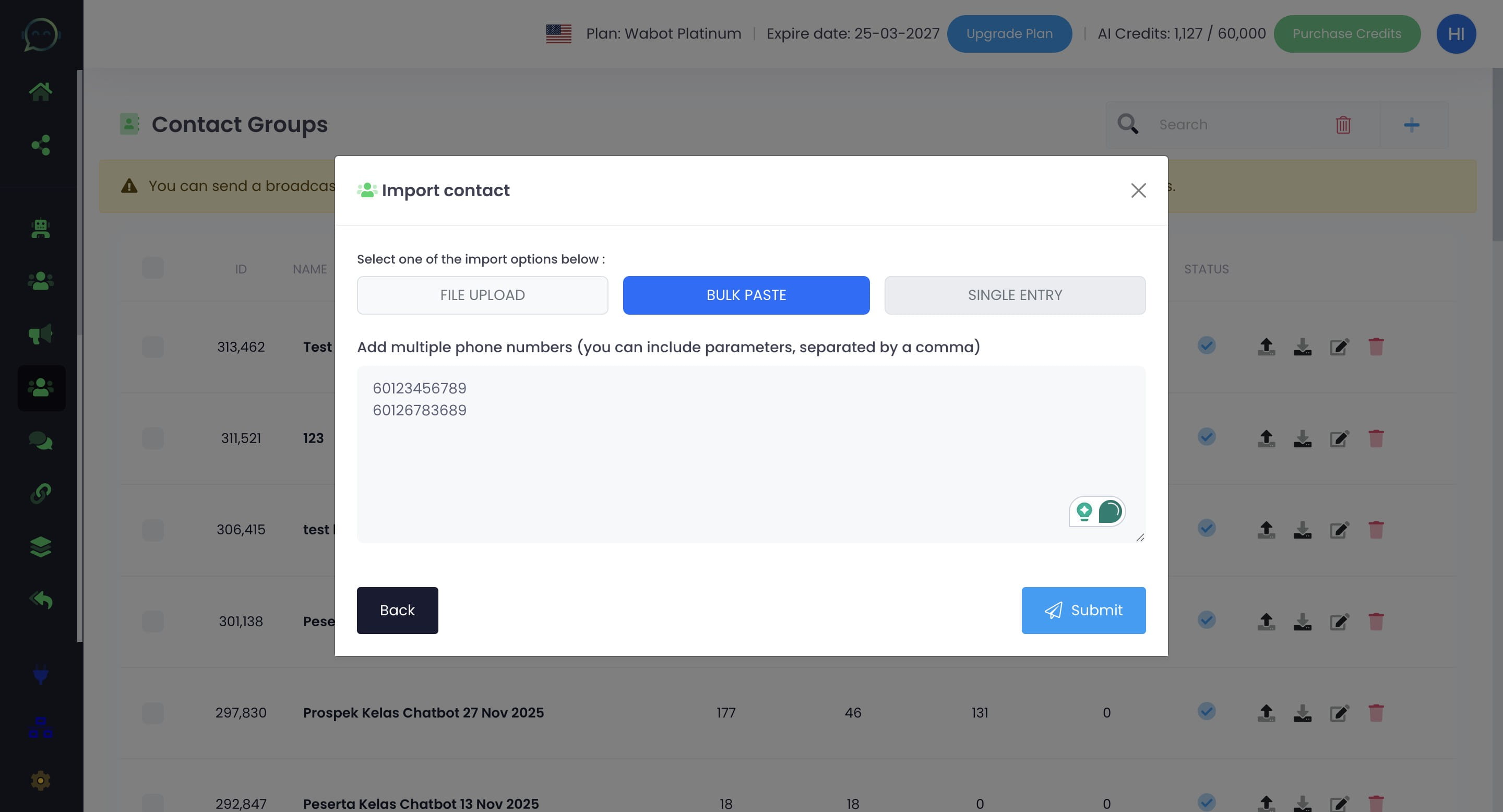Screen dimensions: 1503x812
Task: Select the SINGLE ENTRY import option
Action: [1014, 295]
